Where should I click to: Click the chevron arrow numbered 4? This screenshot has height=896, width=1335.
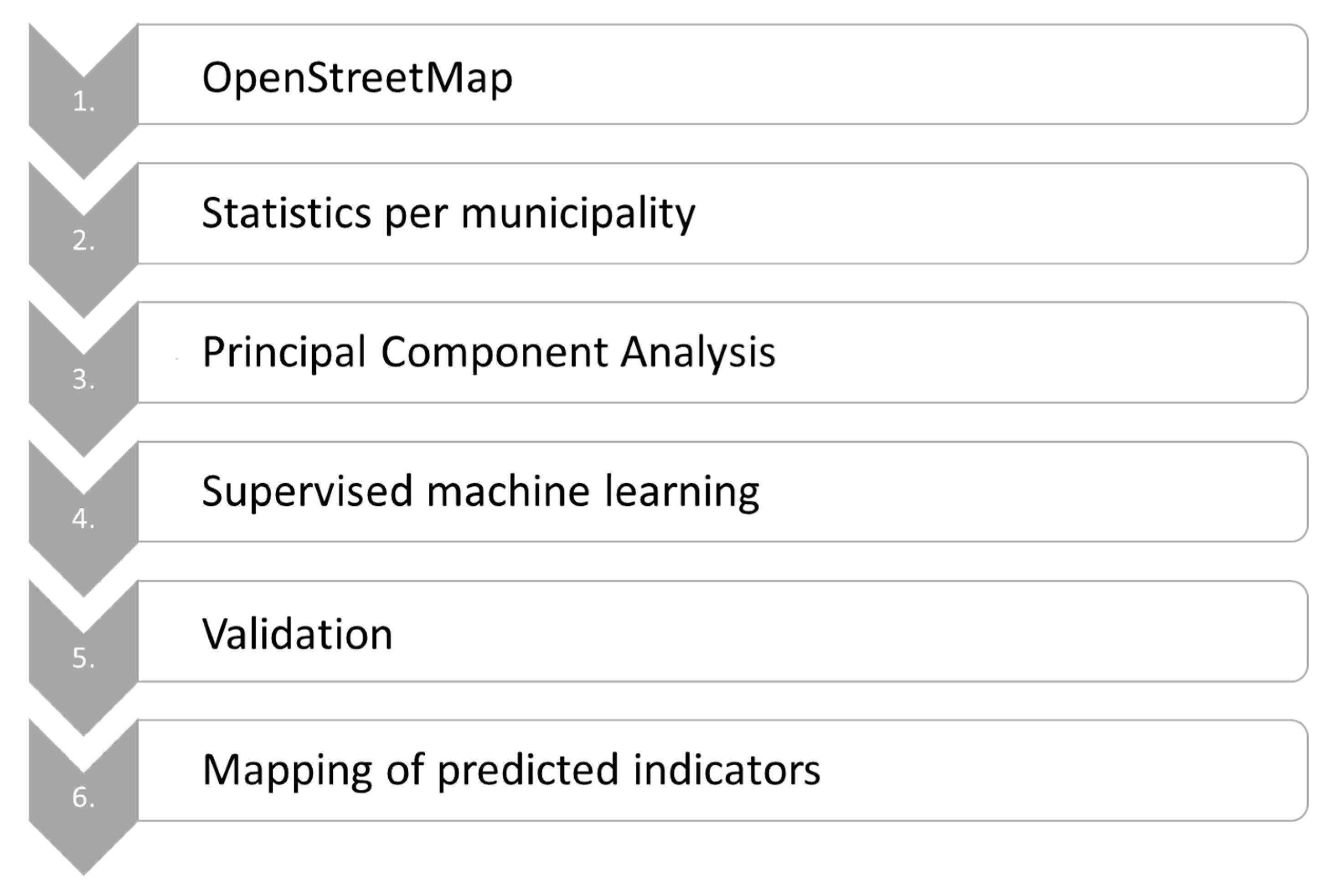point(83,518)
